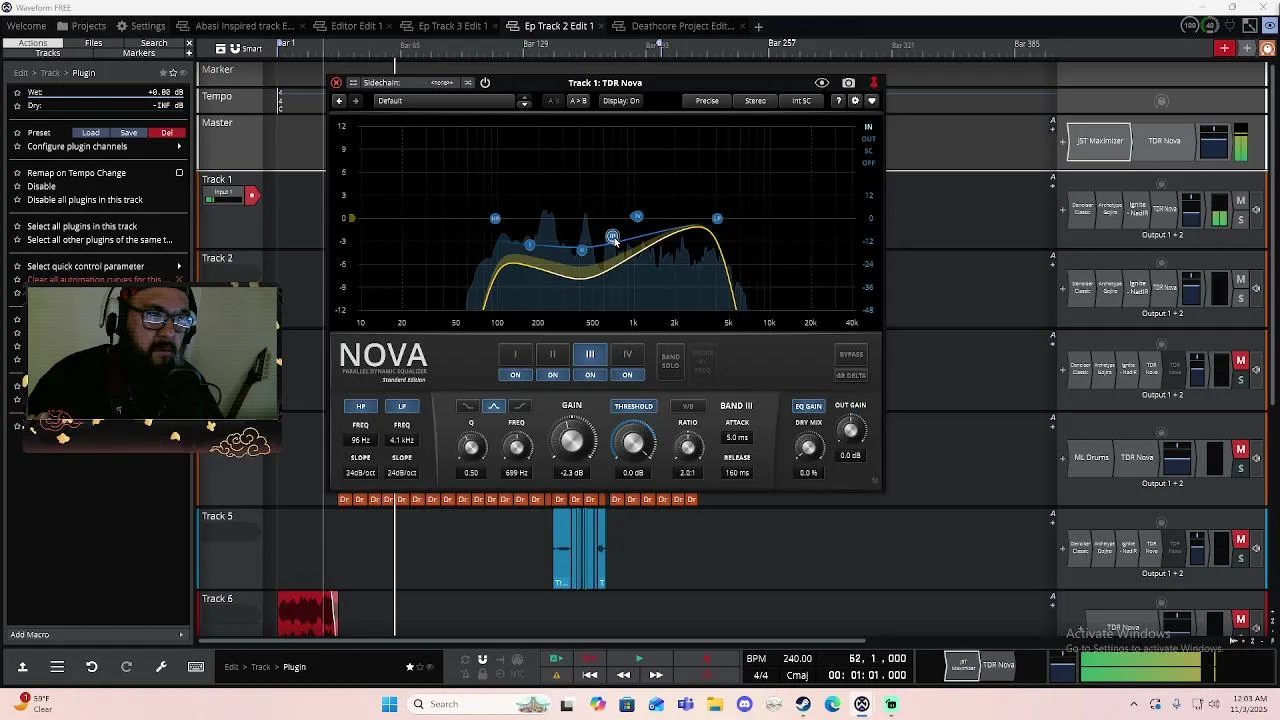Toggle band IV ON switch
1280x720 pixels.
click(x=627, y=375)
